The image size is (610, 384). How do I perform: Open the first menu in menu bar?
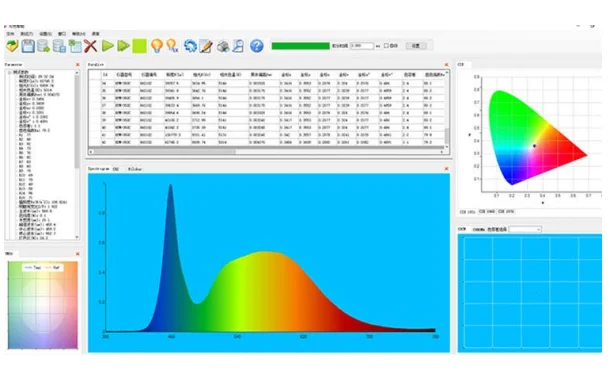coord(11,34)
